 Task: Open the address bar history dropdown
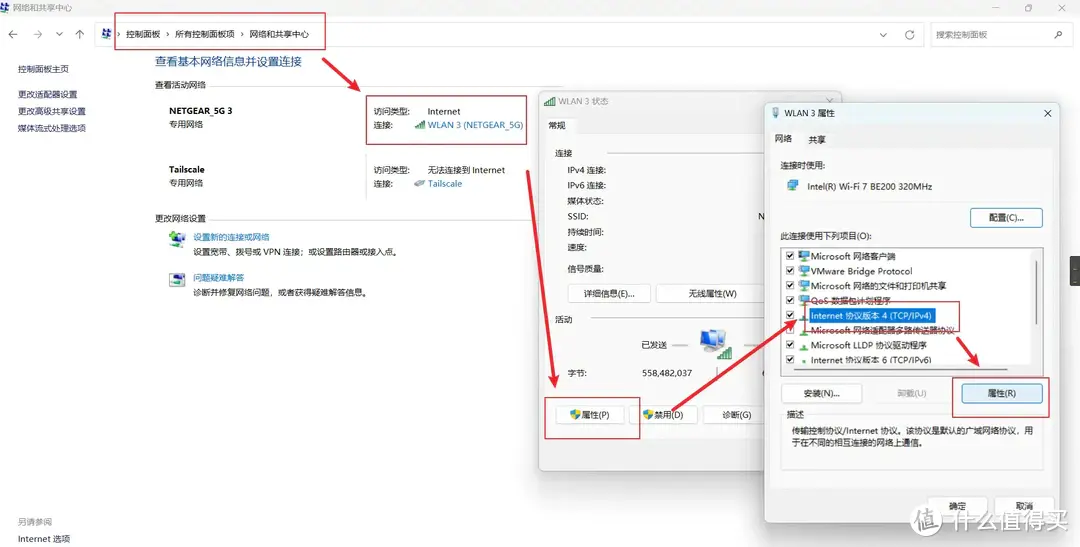pyautogui.click(x=884, y=34)
